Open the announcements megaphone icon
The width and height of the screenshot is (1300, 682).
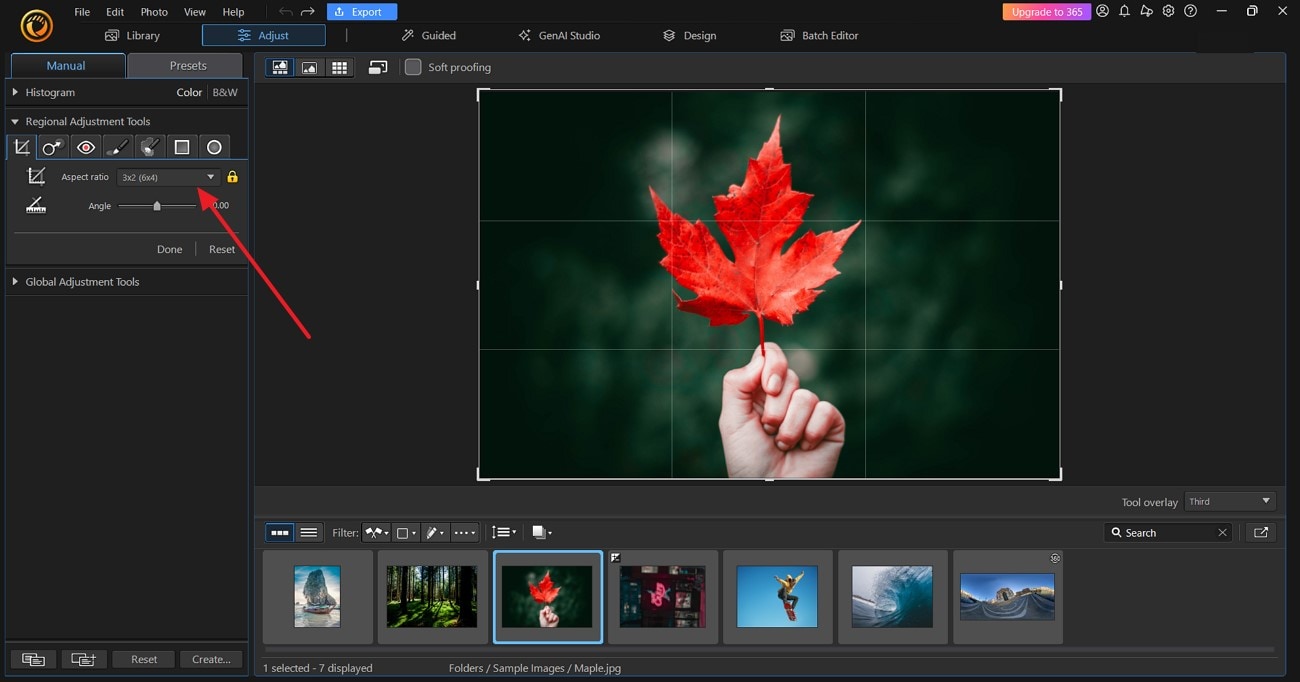pos(1146,11)
